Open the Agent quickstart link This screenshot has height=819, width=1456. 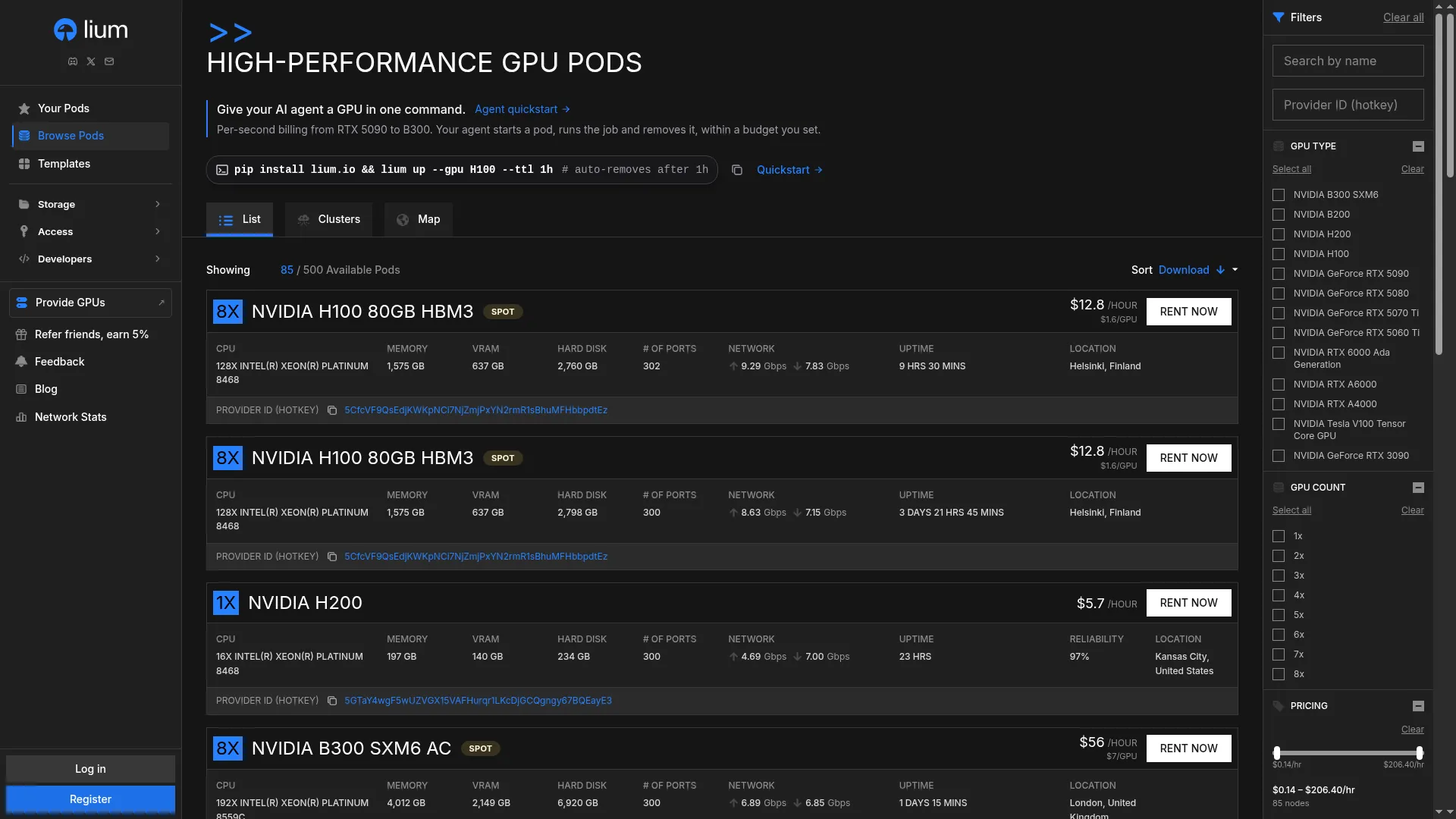[x=522, y=109]
